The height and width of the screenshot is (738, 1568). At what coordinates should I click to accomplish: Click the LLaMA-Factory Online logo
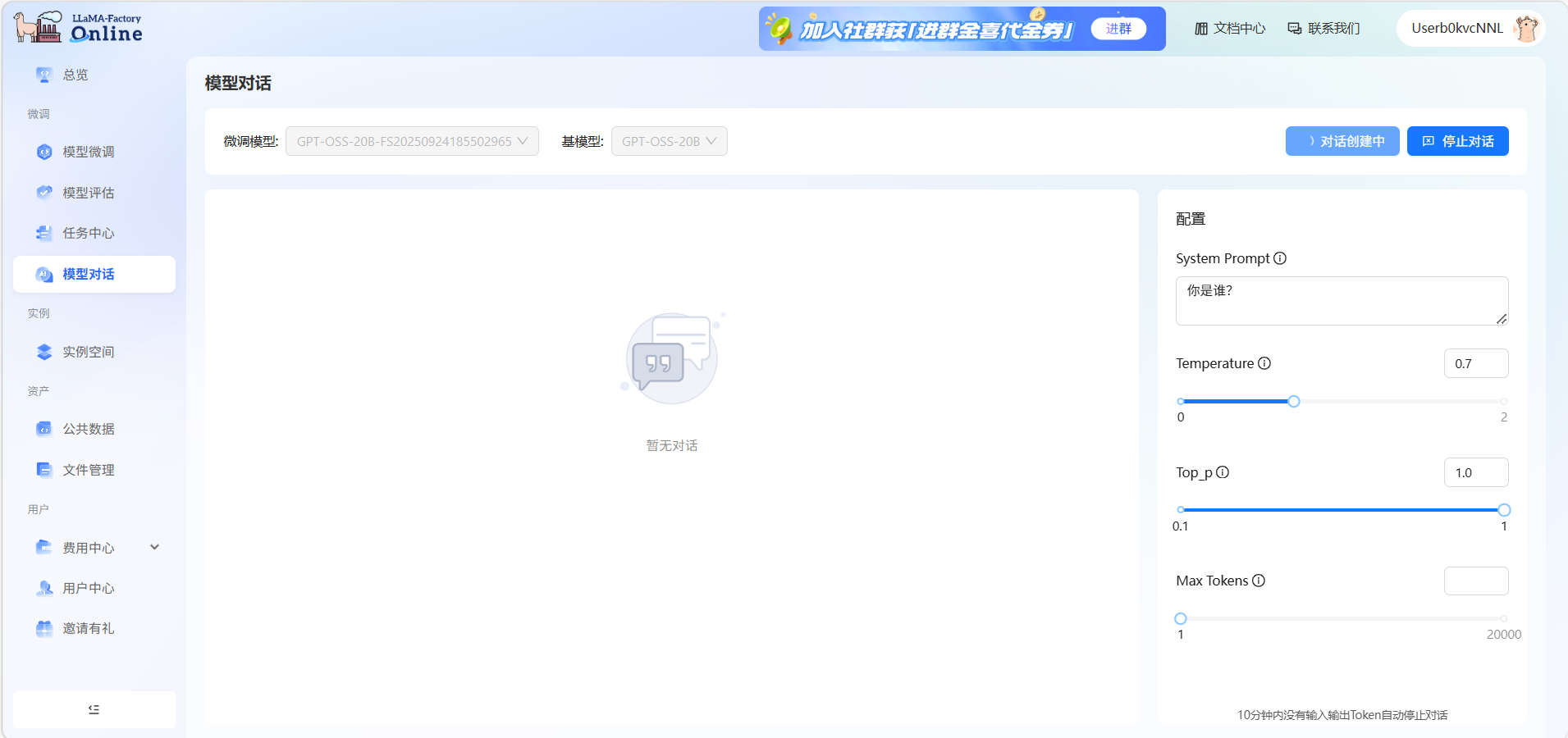(79, 28)
